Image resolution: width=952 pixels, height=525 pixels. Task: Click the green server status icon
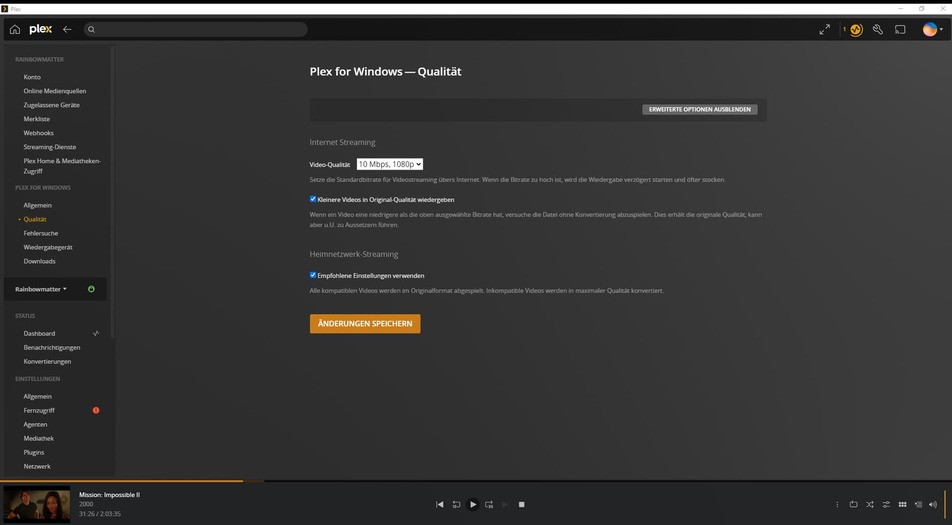point(91,289)
